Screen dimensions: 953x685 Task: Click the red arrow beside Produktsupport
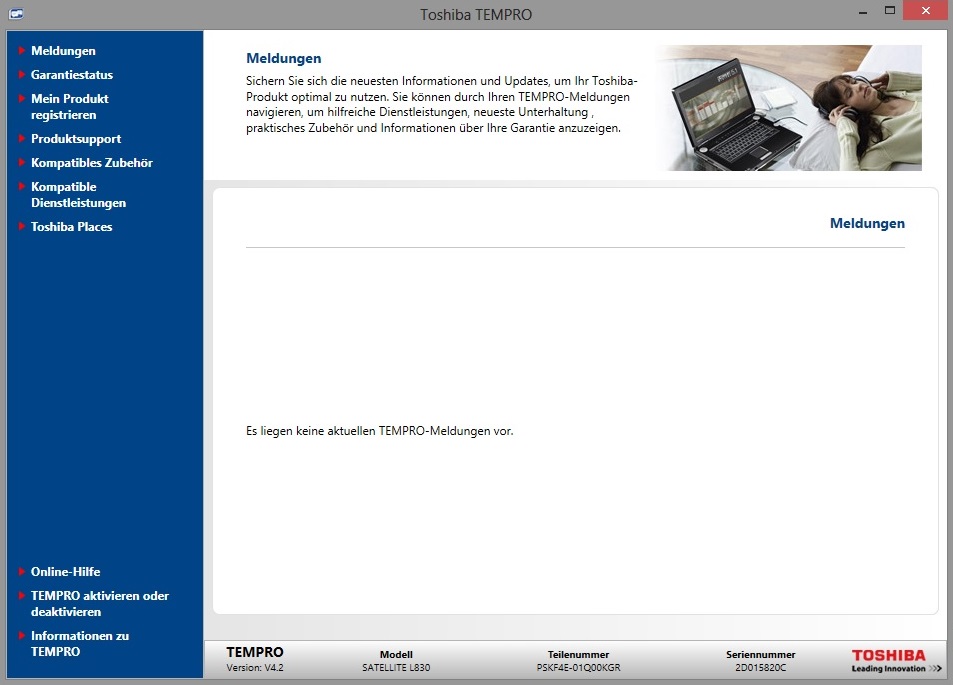22,138
